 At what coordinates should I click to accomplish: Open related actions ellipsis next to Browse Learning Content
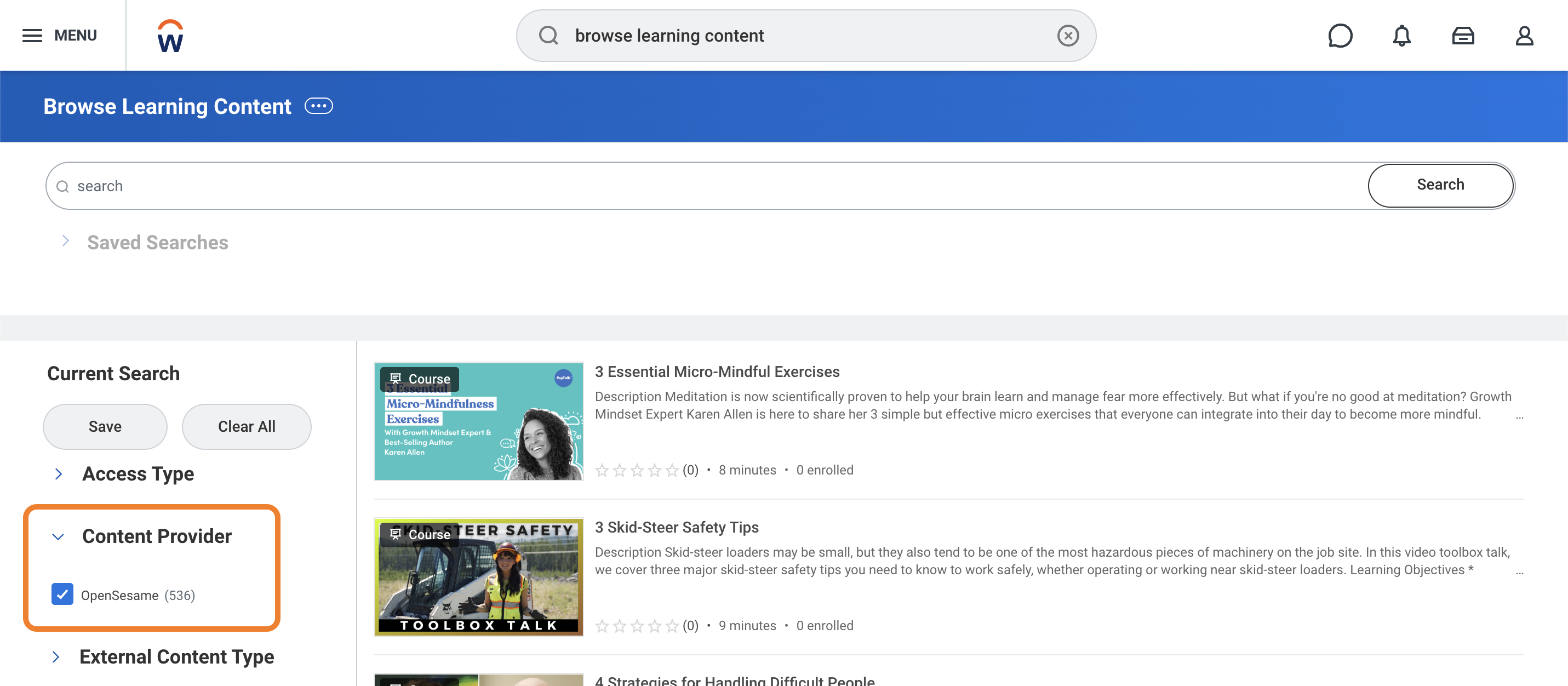[318, 106]
